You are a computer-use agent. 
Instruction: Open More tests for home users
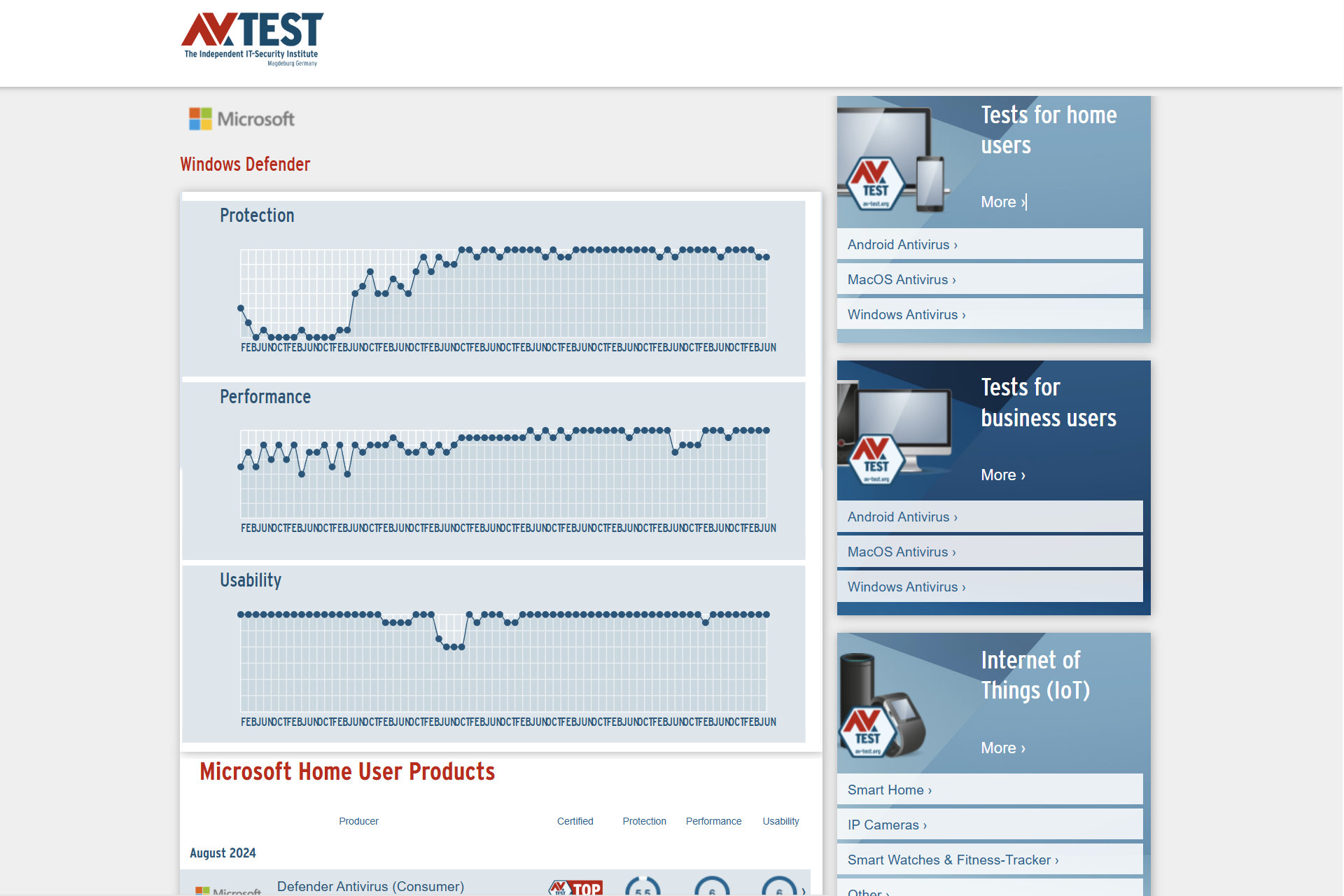tap(1002, 201)
